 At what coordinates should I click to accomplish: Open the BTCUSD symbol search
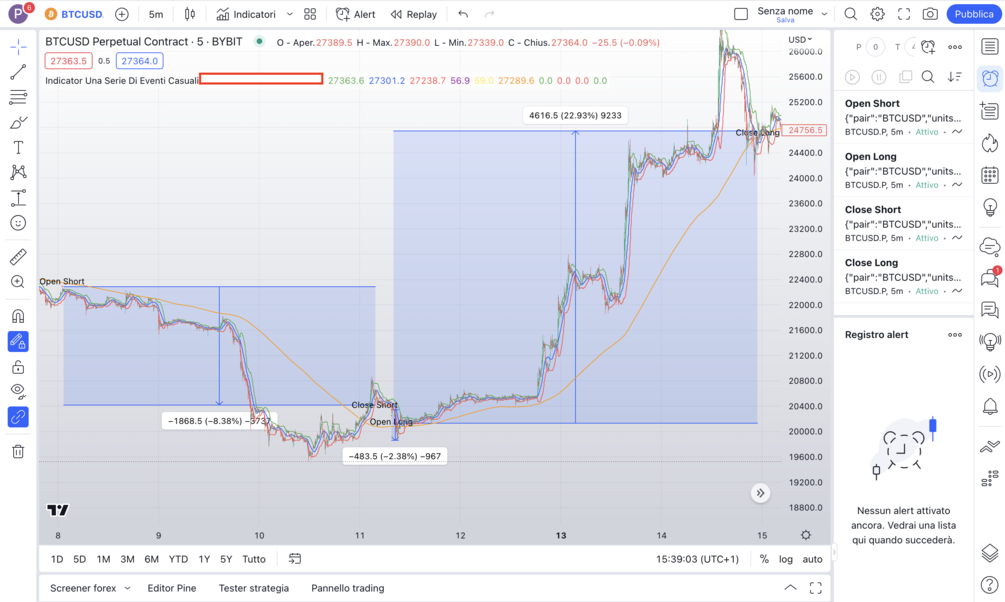click(74, 14)
